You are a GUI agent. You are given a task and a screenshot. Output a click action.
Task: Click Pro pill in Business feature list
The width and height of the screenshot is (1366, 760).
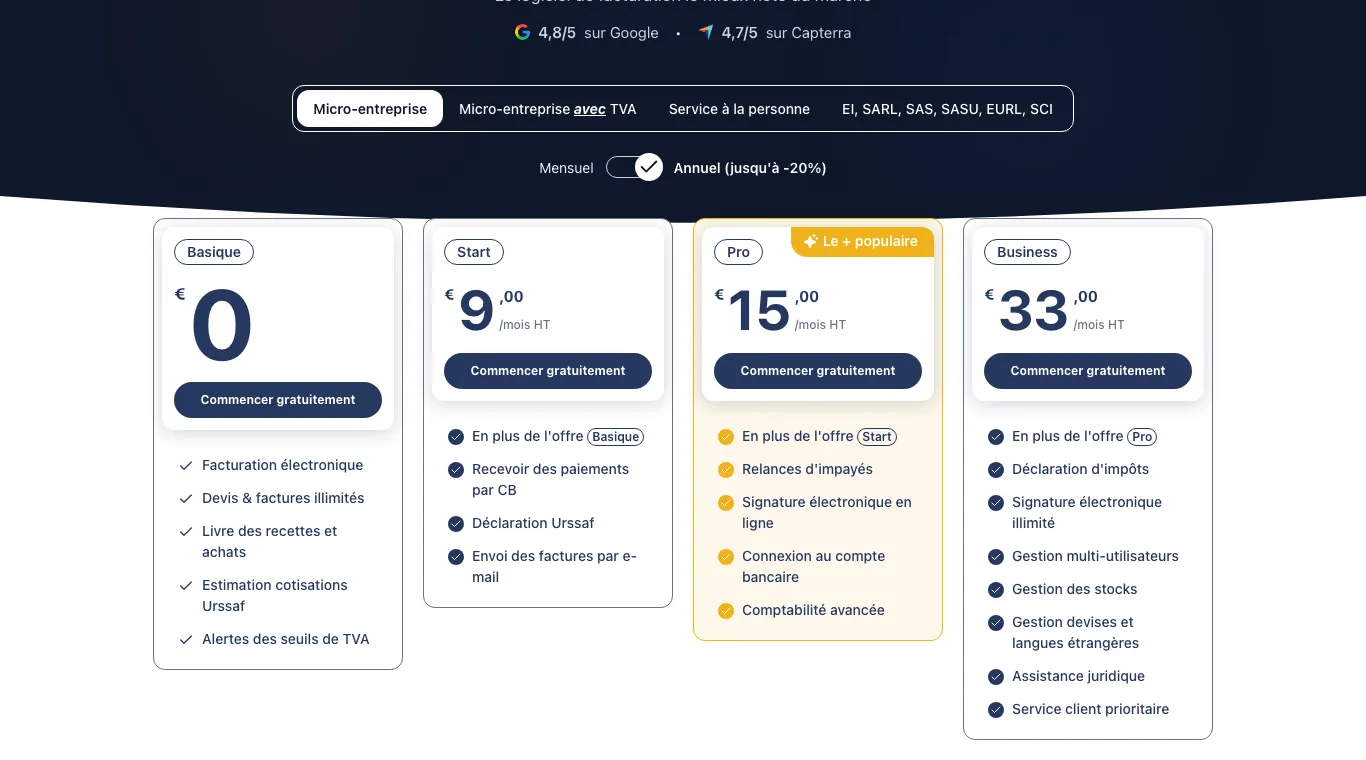tap(1143, 437)
